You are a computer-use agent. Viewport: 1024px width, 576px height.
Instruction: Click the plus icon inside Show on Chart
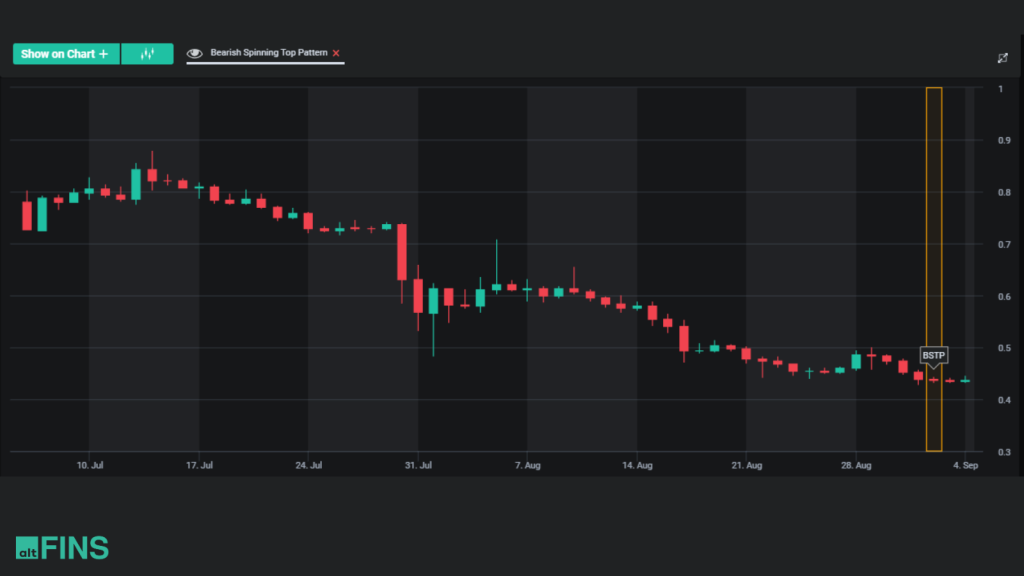(107, 54)
